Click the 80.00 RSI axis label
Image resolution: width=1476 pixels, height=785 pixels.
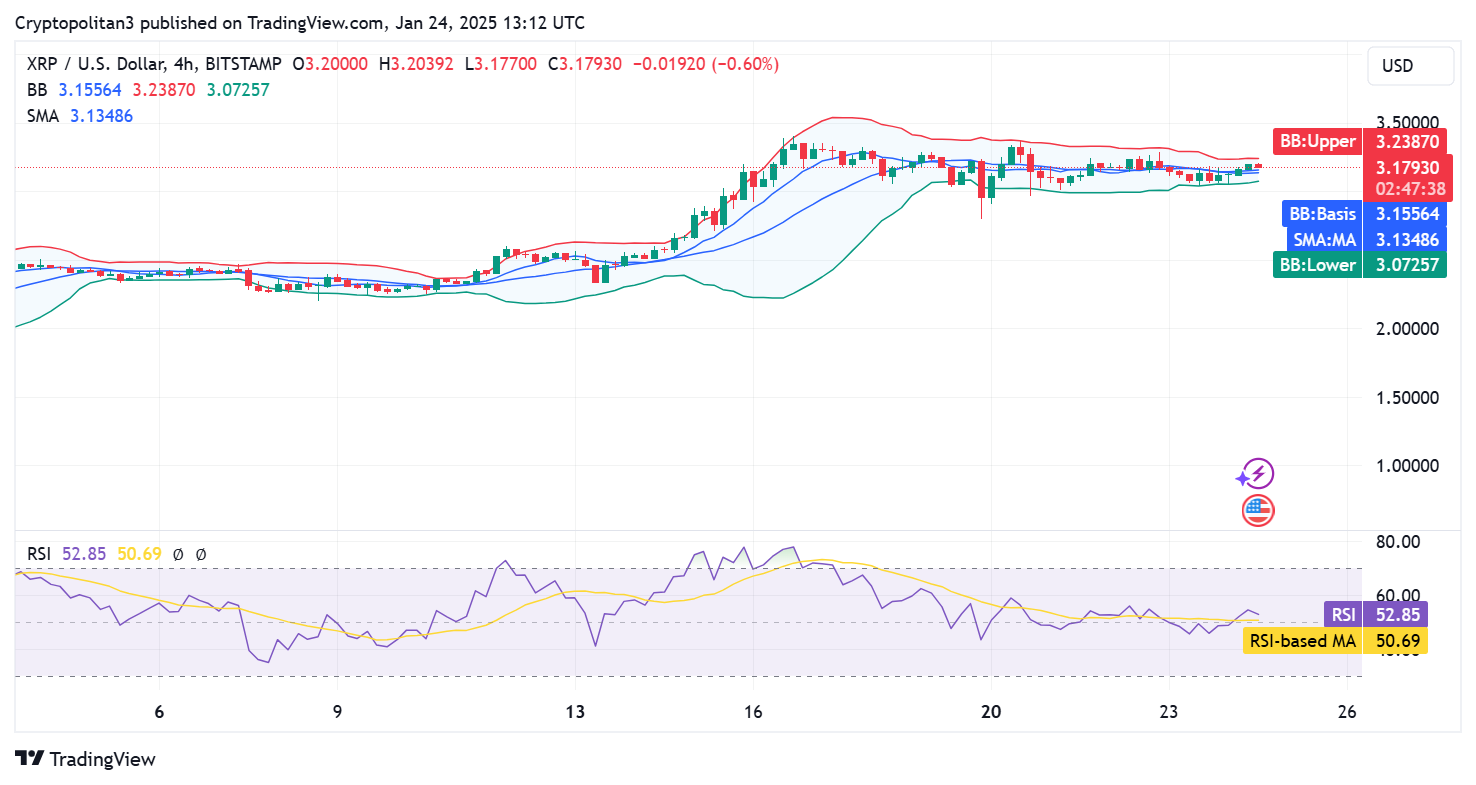pyautogui.click(x=1397, y=542)
